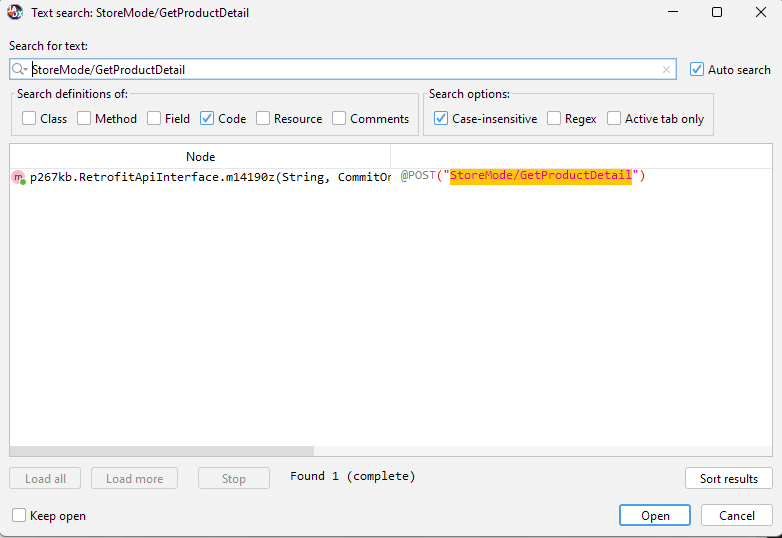Screen dimensions: 782x538
Task: Enable Active tab only option
Action: pos(614,118)
